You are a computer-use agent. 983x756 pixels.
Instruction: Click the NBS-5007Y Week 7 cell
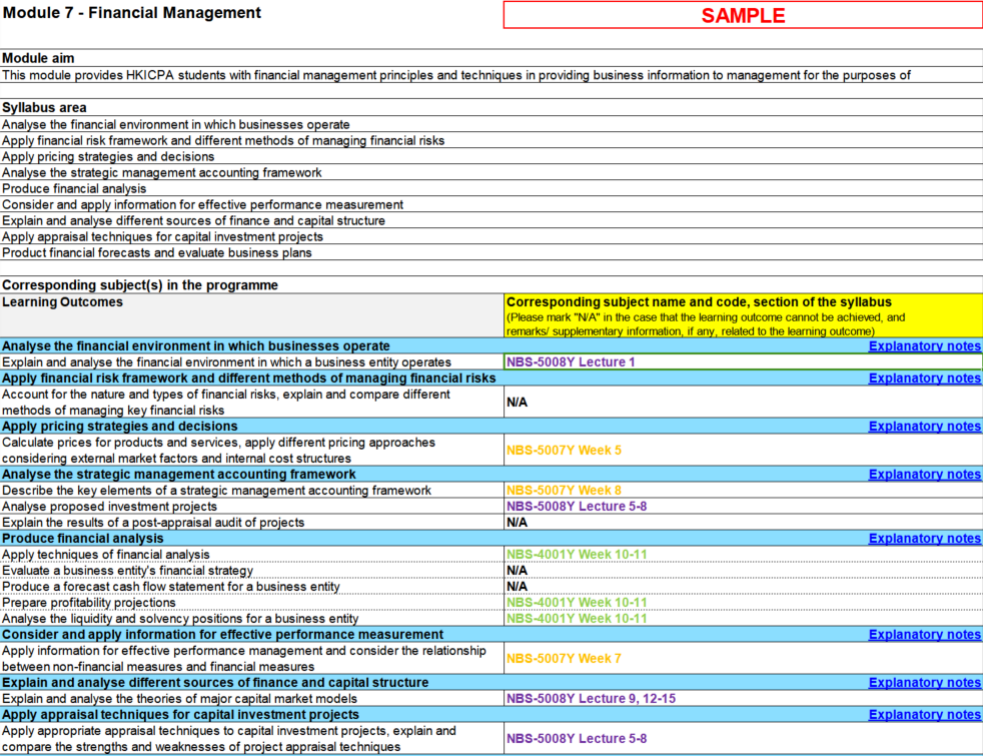point(742,658)
